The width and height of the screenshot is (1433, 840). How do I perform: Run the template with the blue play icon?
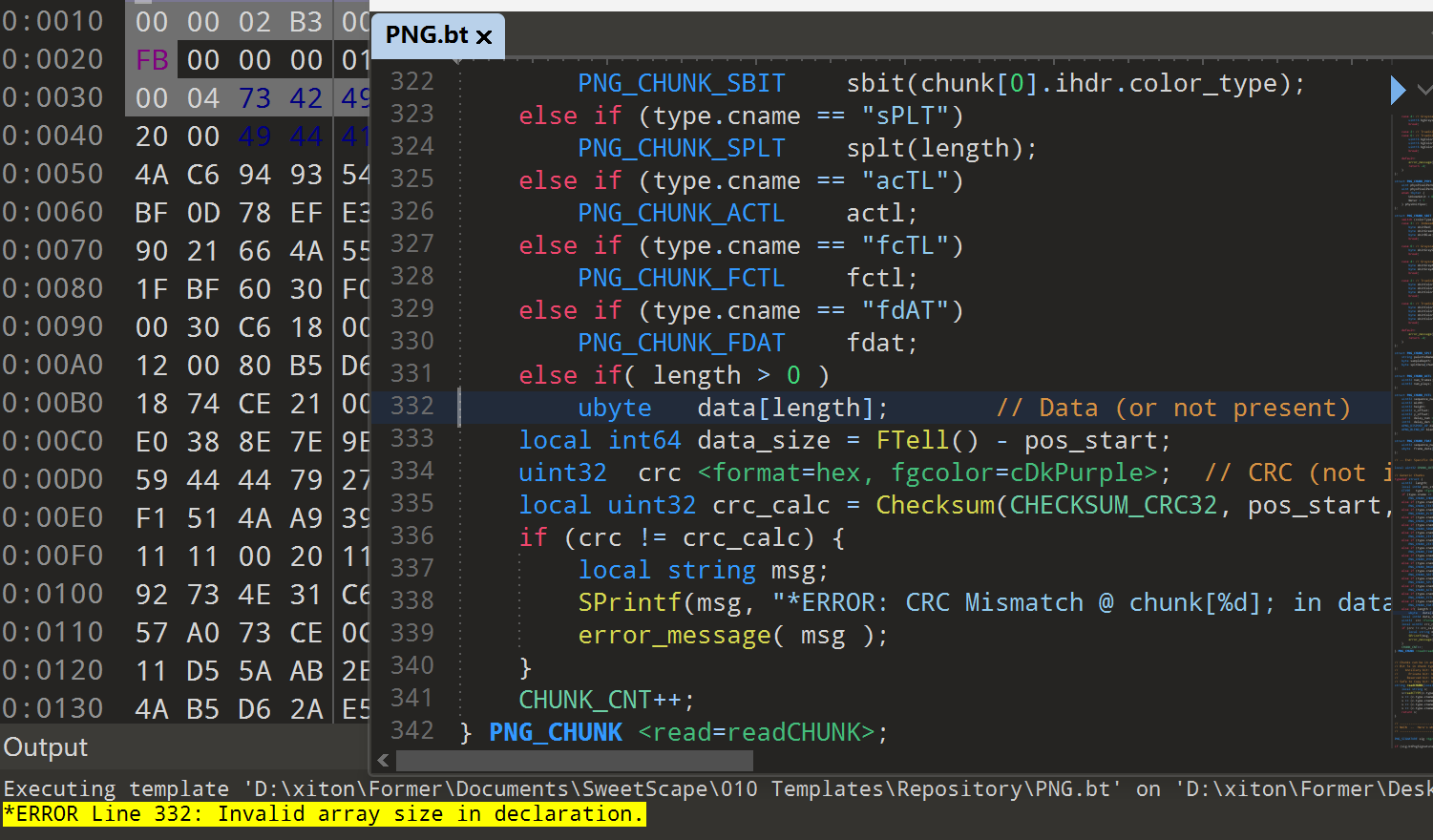[1398, 90]
